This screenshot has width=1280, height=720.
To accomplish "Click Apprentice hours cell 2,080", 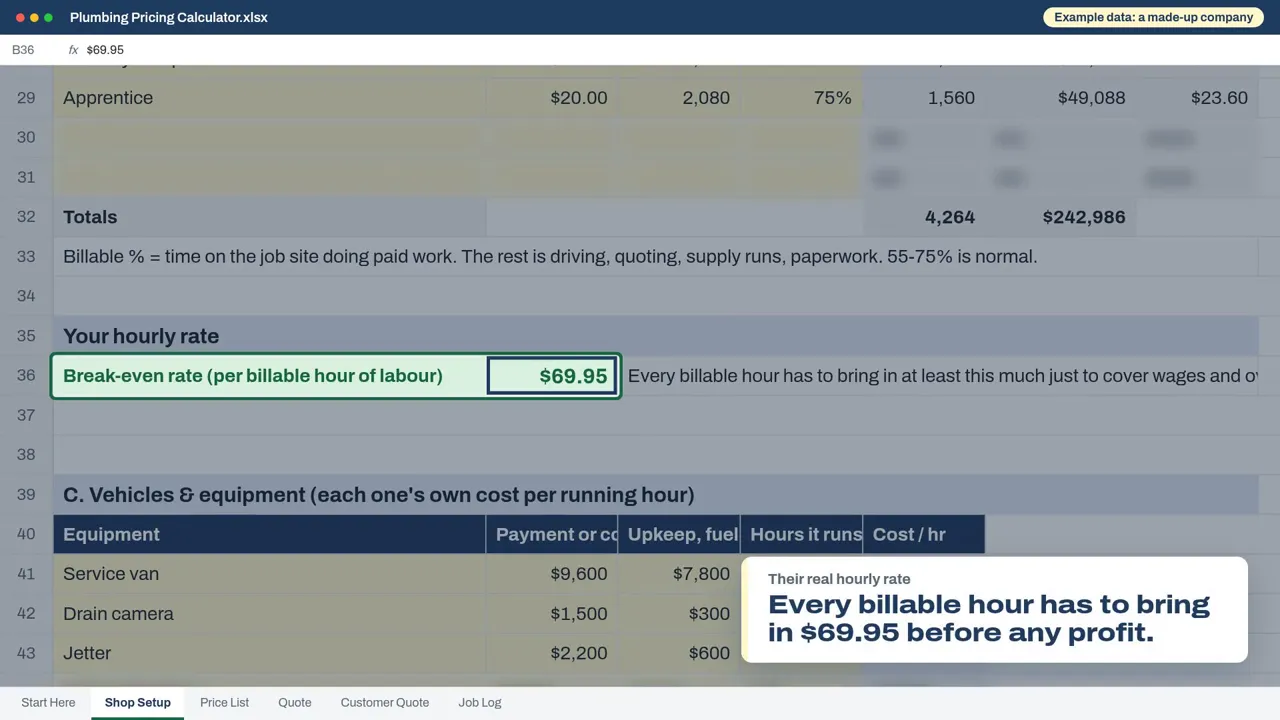I will tap(679, 98).
